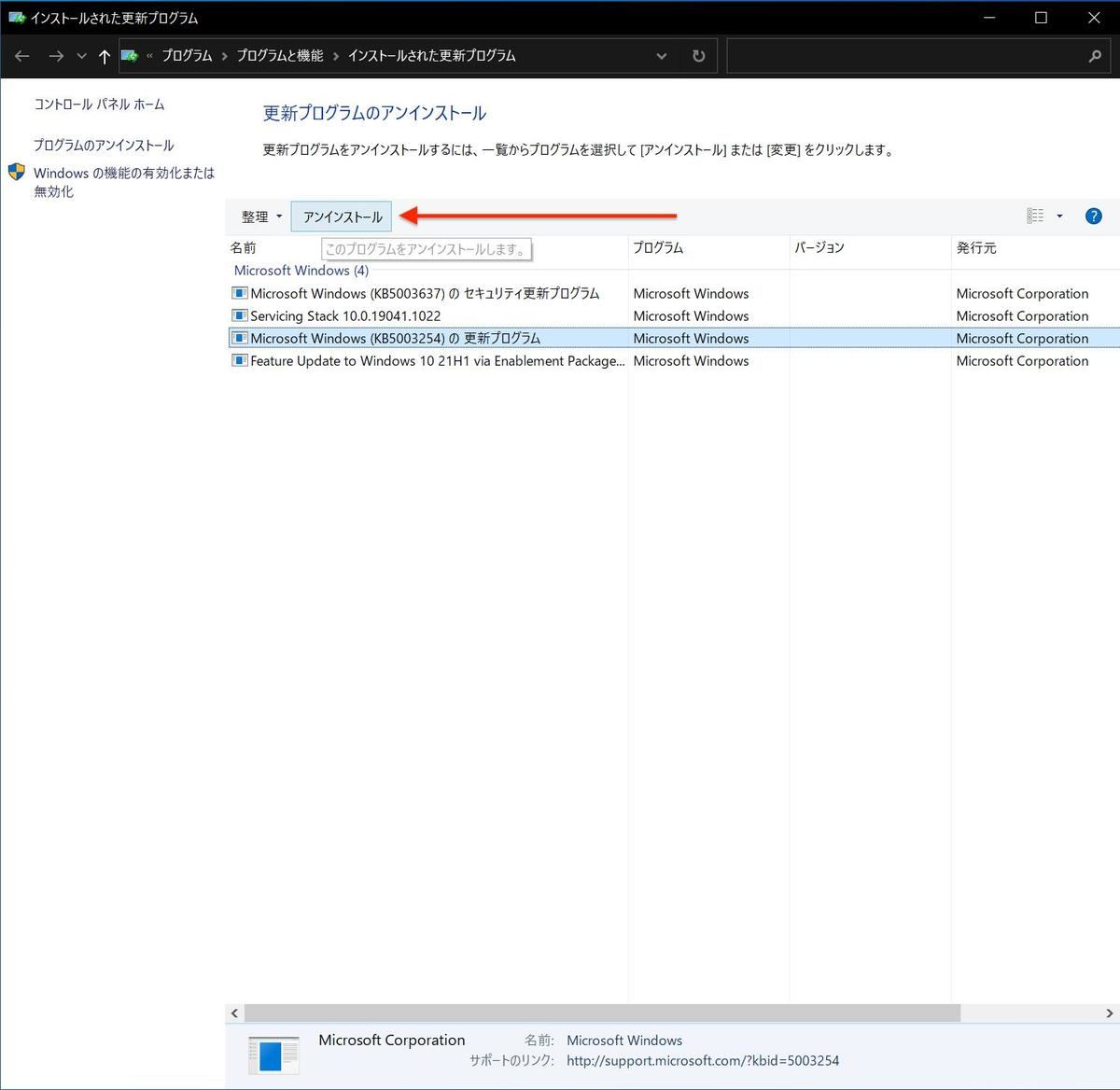
Task: Click the details pane update thumbnail
Action: click(x=273, y=1055)
